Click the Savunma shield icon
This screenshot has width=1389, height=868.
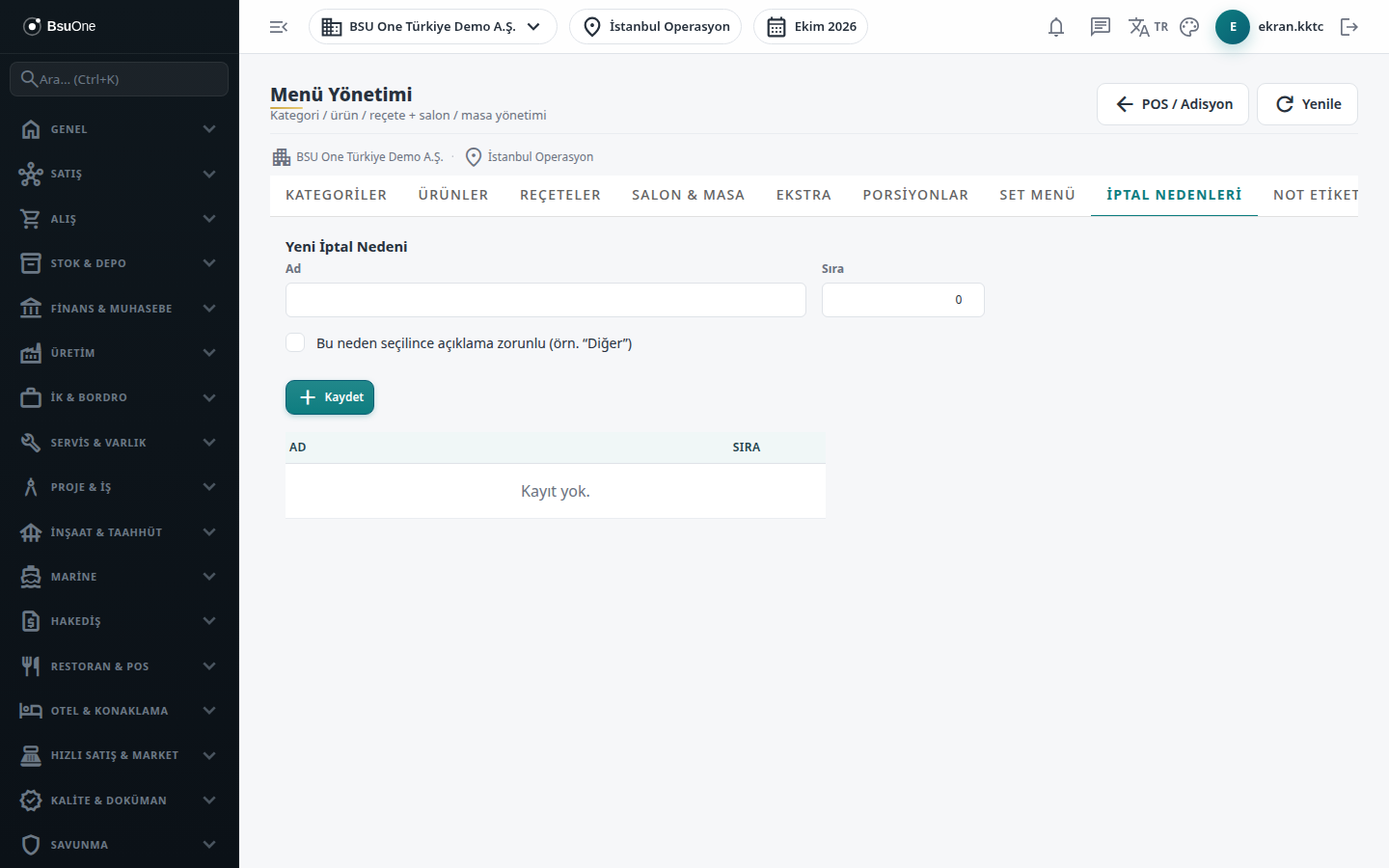(31, 845)
